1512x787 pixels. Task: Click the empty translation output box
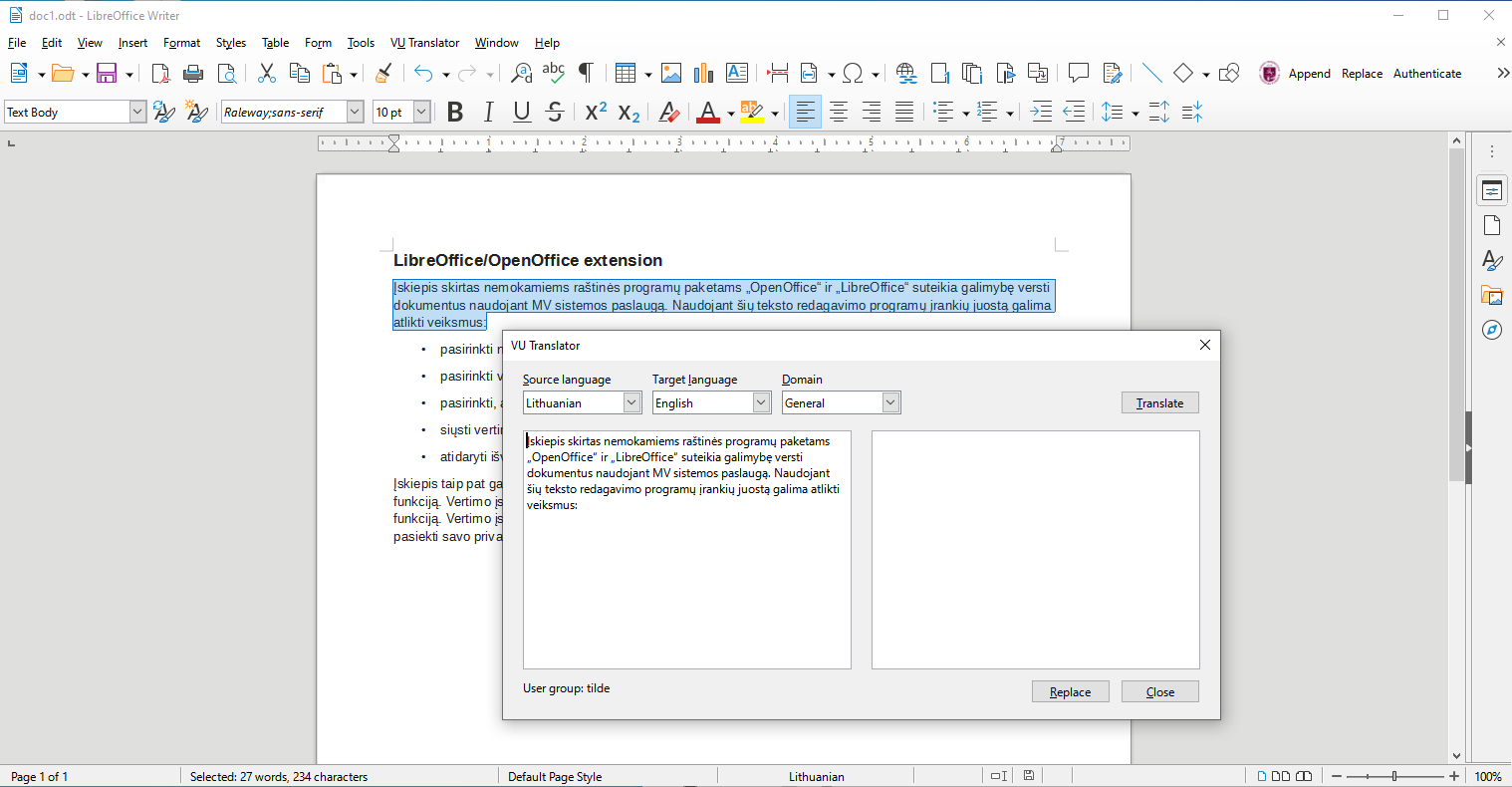tap(1036, 550)
